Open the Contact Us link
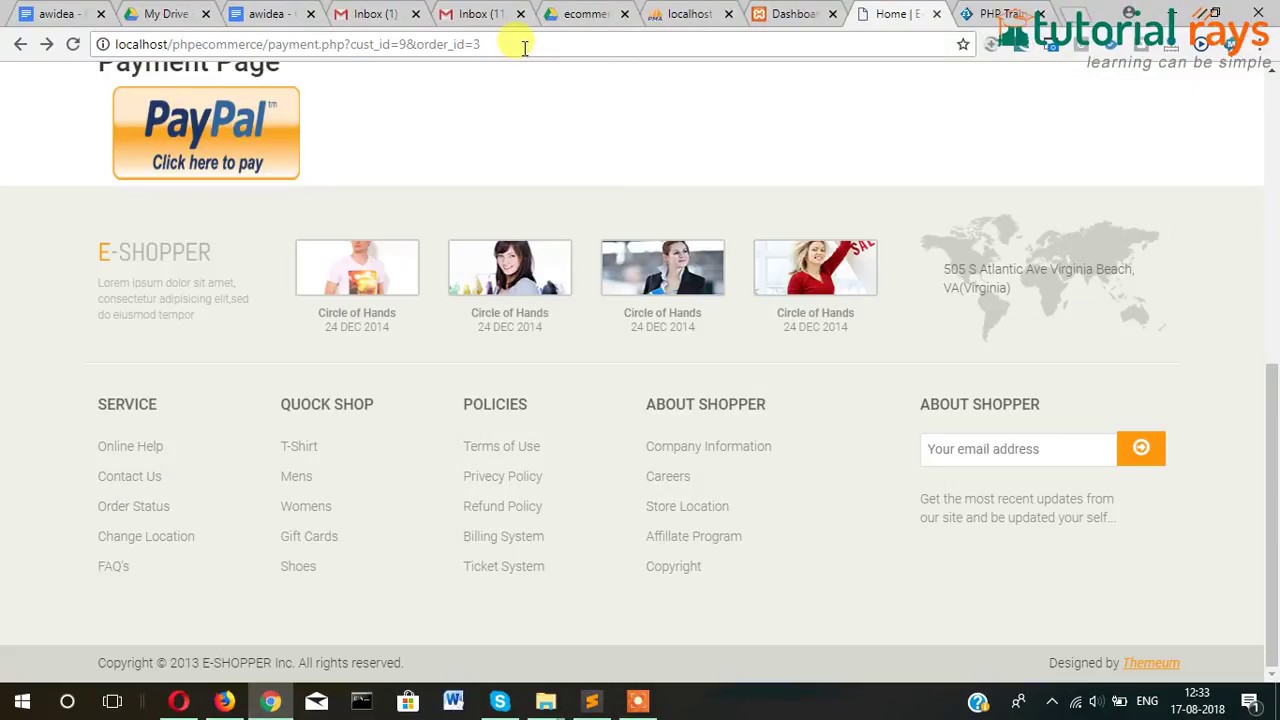 (129, 476)
